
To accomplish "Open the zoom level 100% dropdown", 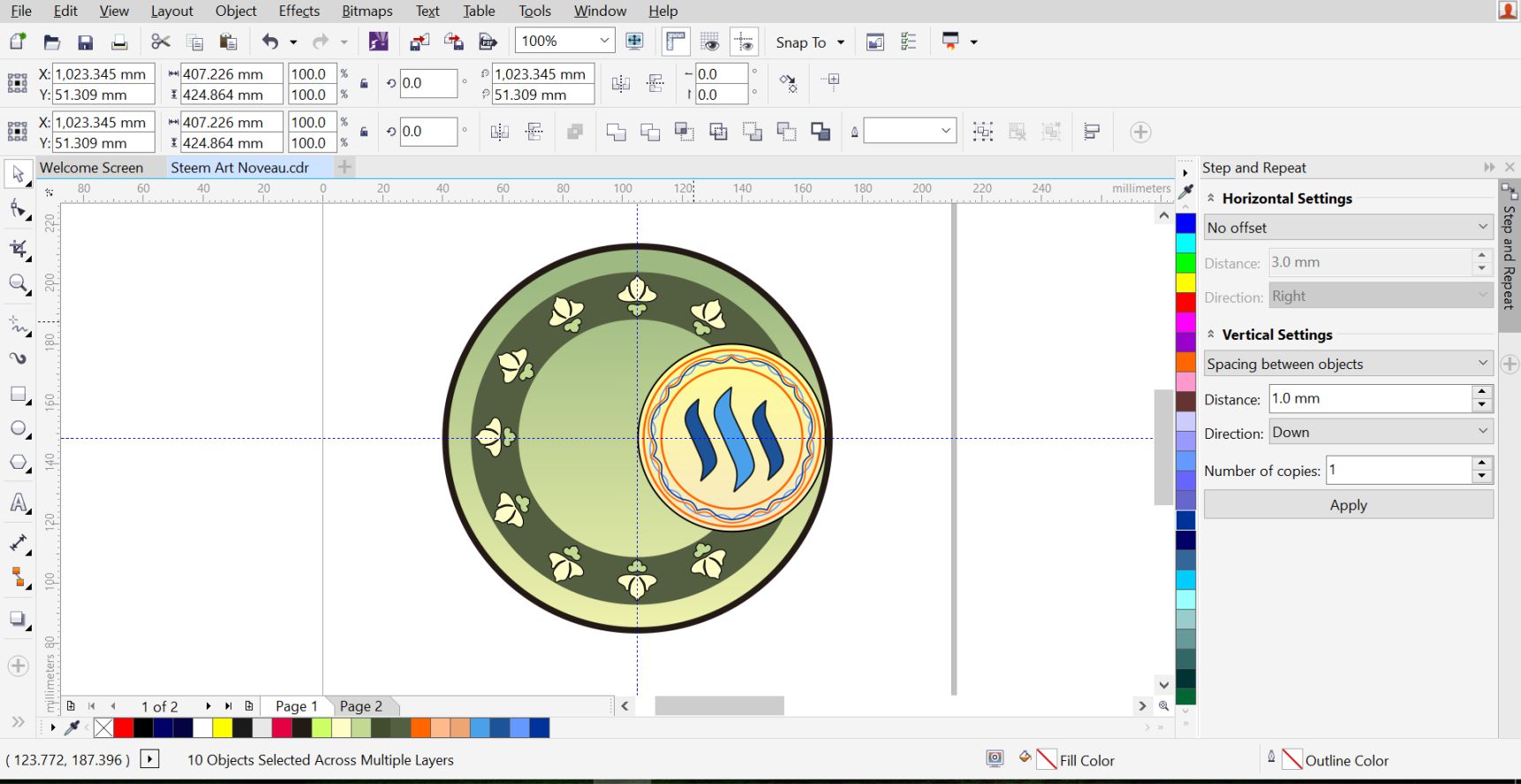I will [x=604, y=41].
